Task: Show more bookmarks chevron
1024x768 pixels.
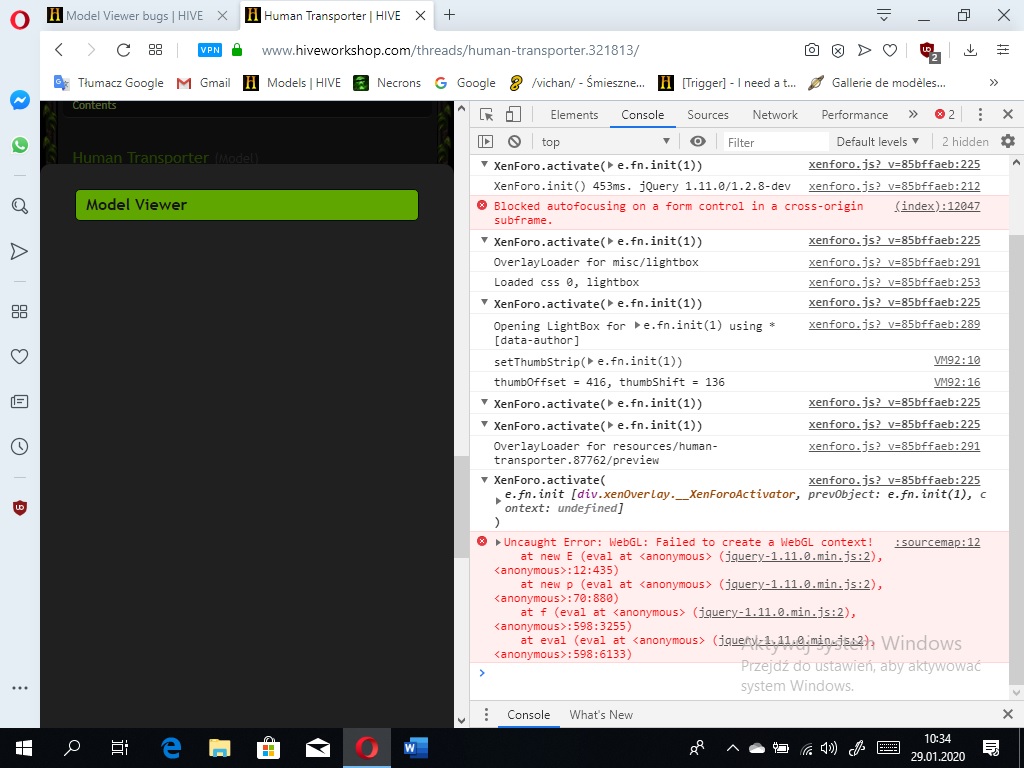Action: [994, 82]
